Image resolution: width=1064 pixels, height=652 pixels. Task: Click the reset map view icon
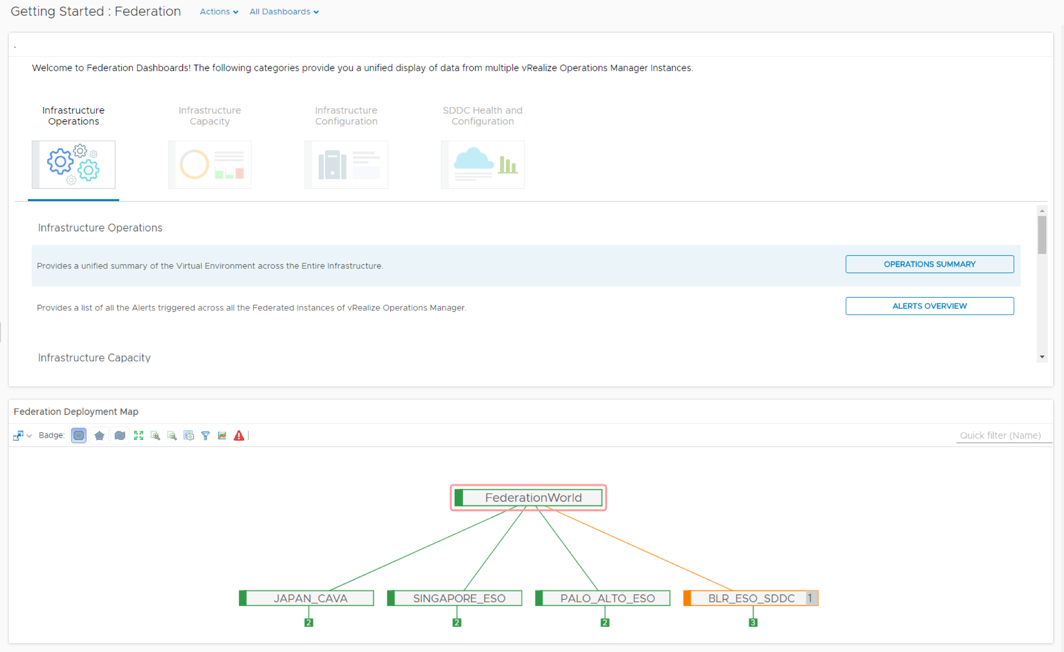click(188, 435)
